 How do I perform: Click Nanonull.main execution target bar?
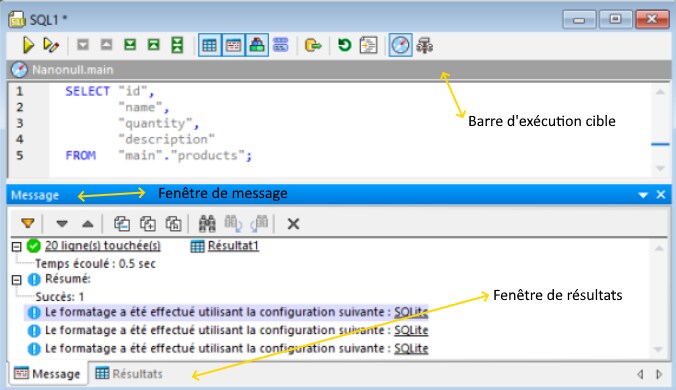click(x=339, y=69)
